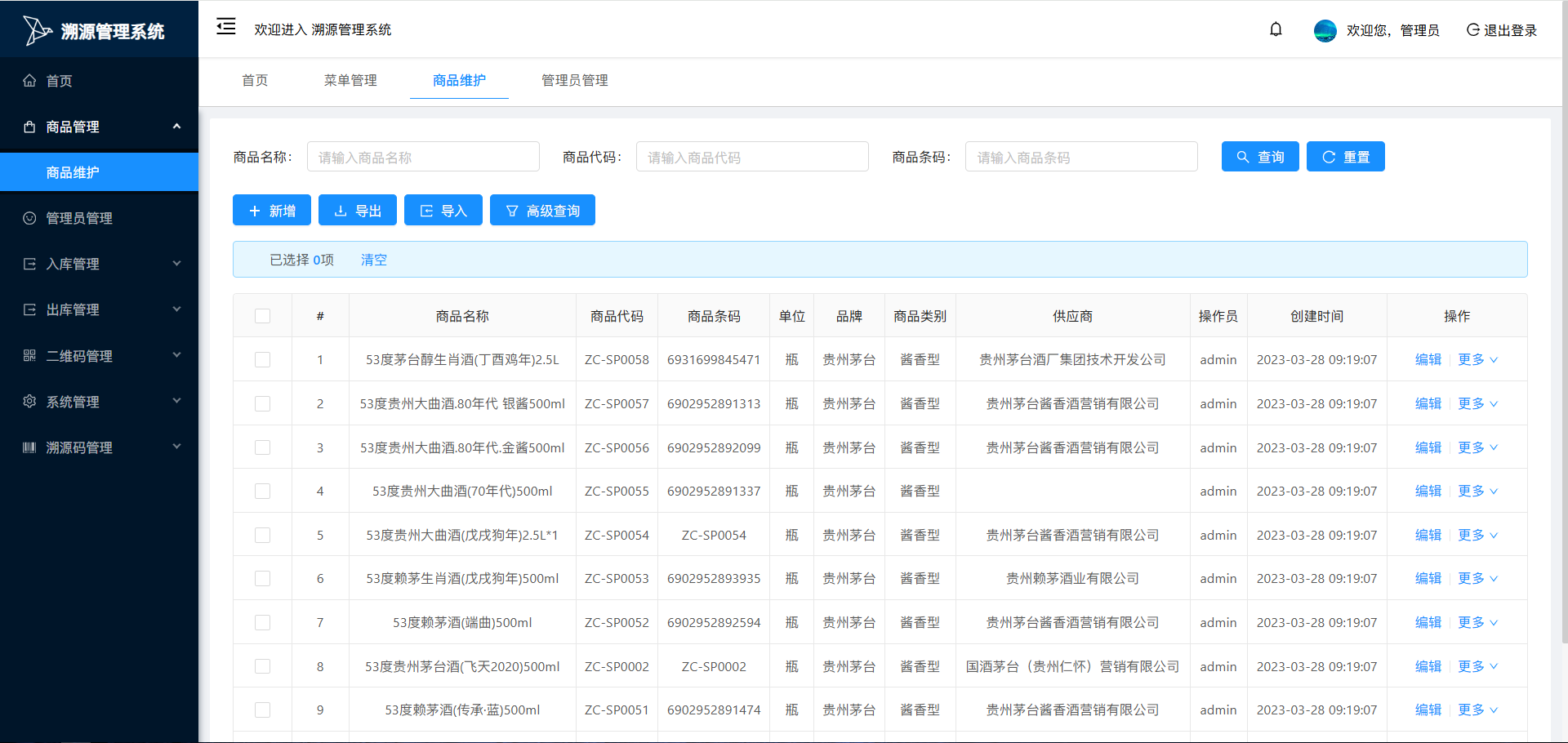Click the 溯源管理系统 logo icon
This screenshot has height=743, width=1568.
(37, 30)
